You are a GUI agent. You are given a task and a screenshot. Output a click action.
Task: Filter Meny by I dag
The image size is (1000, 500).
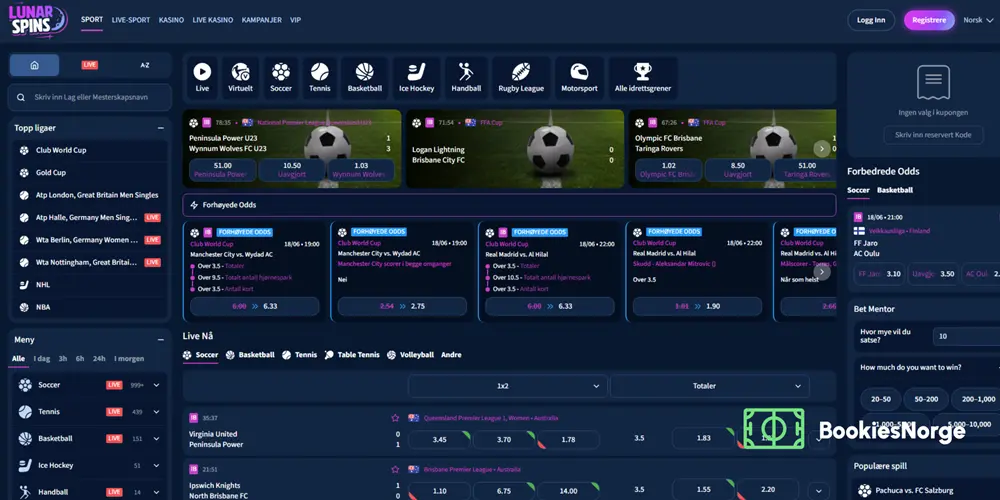pos(41,358)
